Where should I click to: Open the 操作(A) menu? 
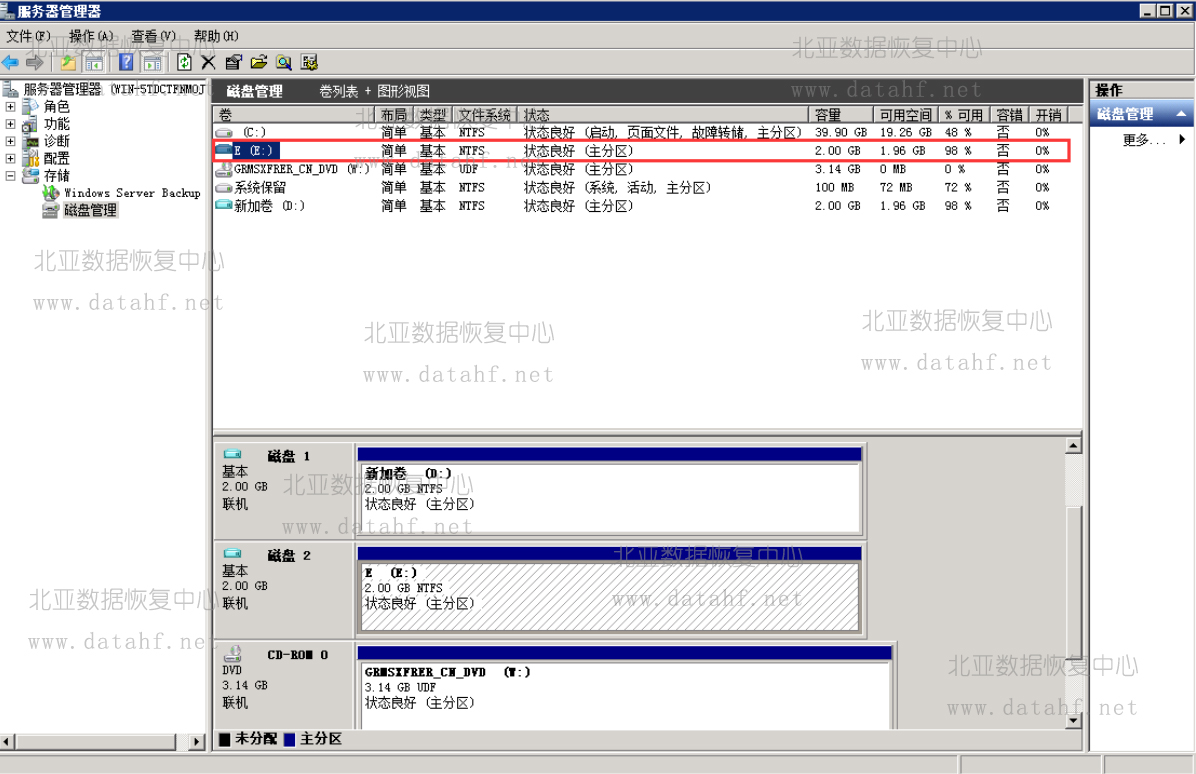coord(92,36)
